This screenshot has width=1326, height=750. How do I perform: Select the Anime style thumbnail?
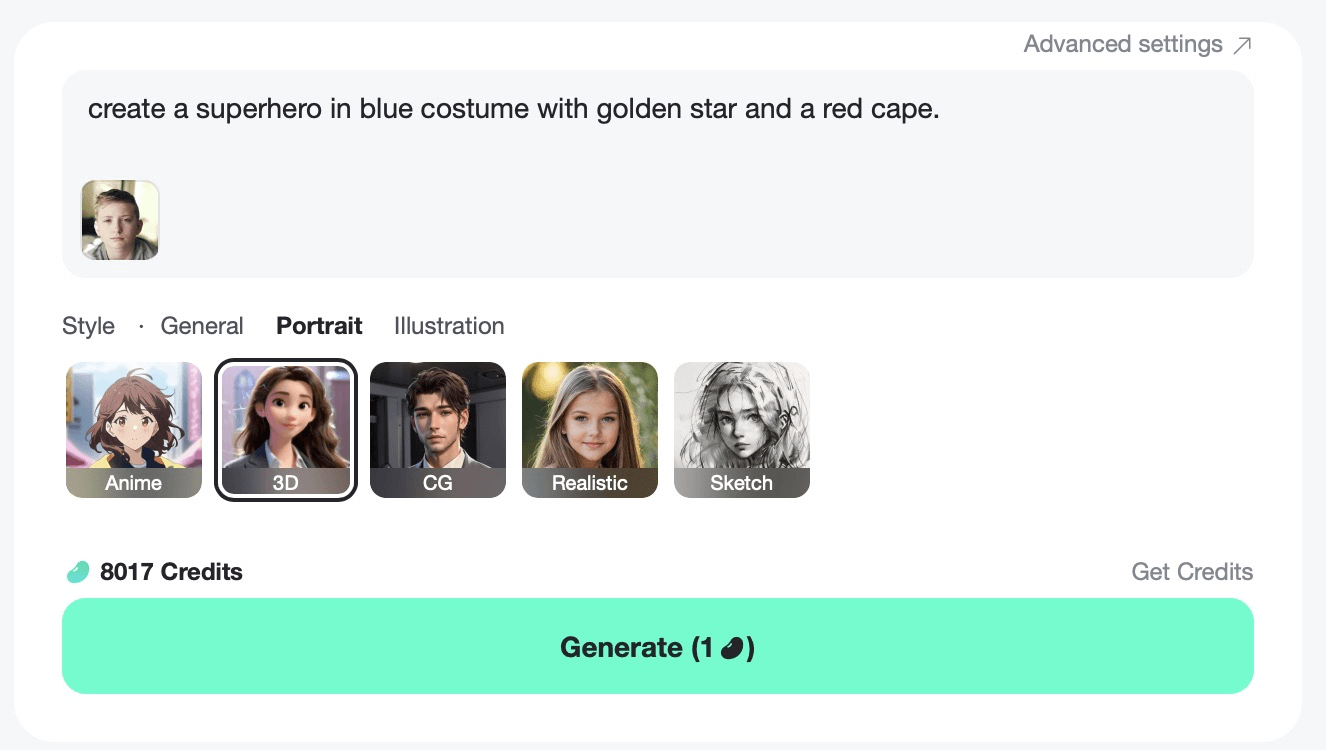tap(134, 430)
